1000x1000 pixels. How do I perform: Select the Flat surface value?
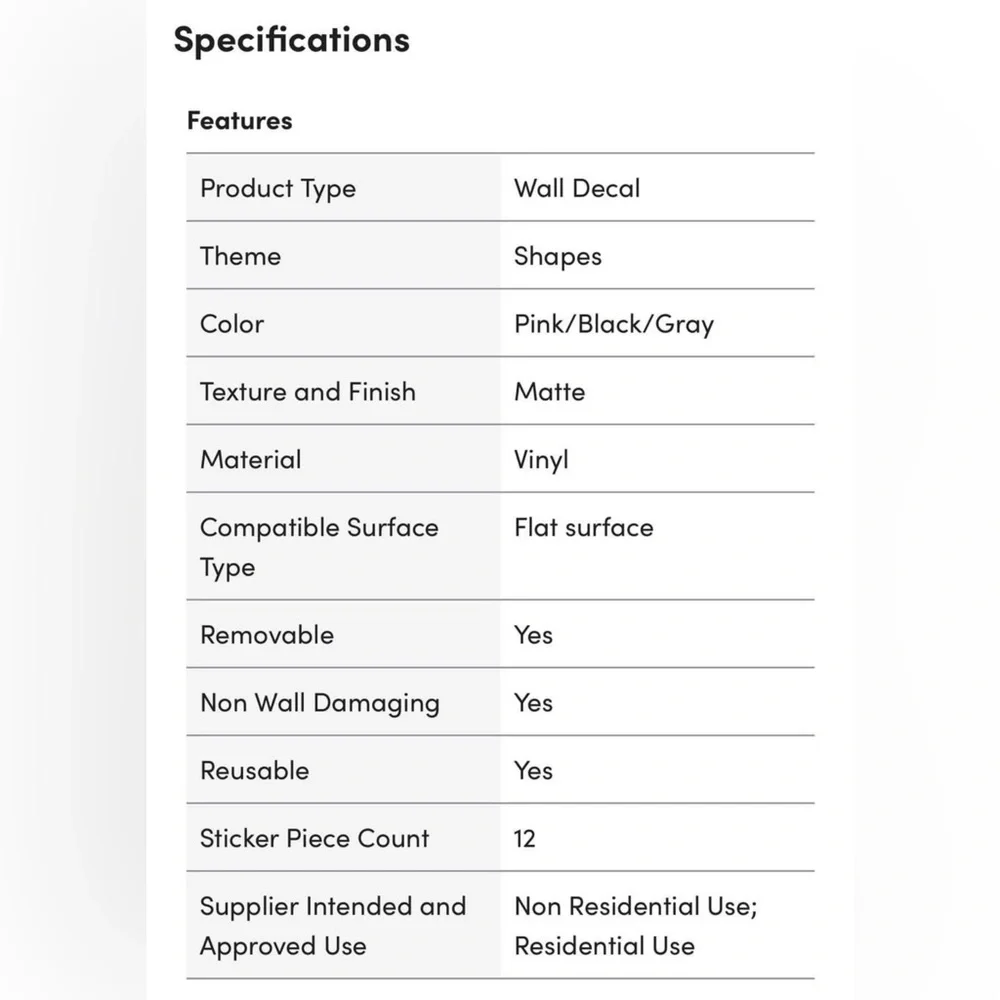click(x=584, y=527)
